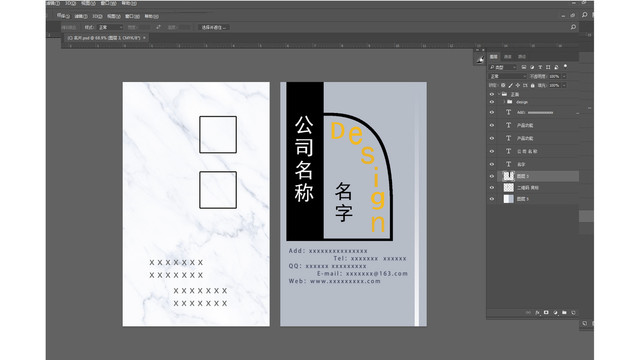Hide the 二维码 黑框 layer

pyautogui.click(x=491, y=188)
